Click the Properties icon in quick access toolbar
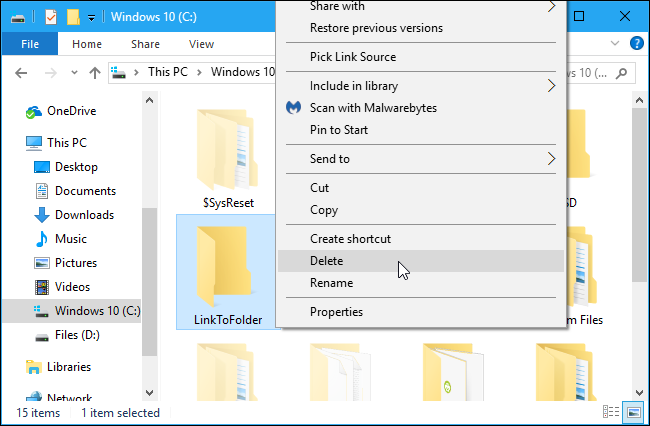This screenshot has width=650, height=426. 50,17
